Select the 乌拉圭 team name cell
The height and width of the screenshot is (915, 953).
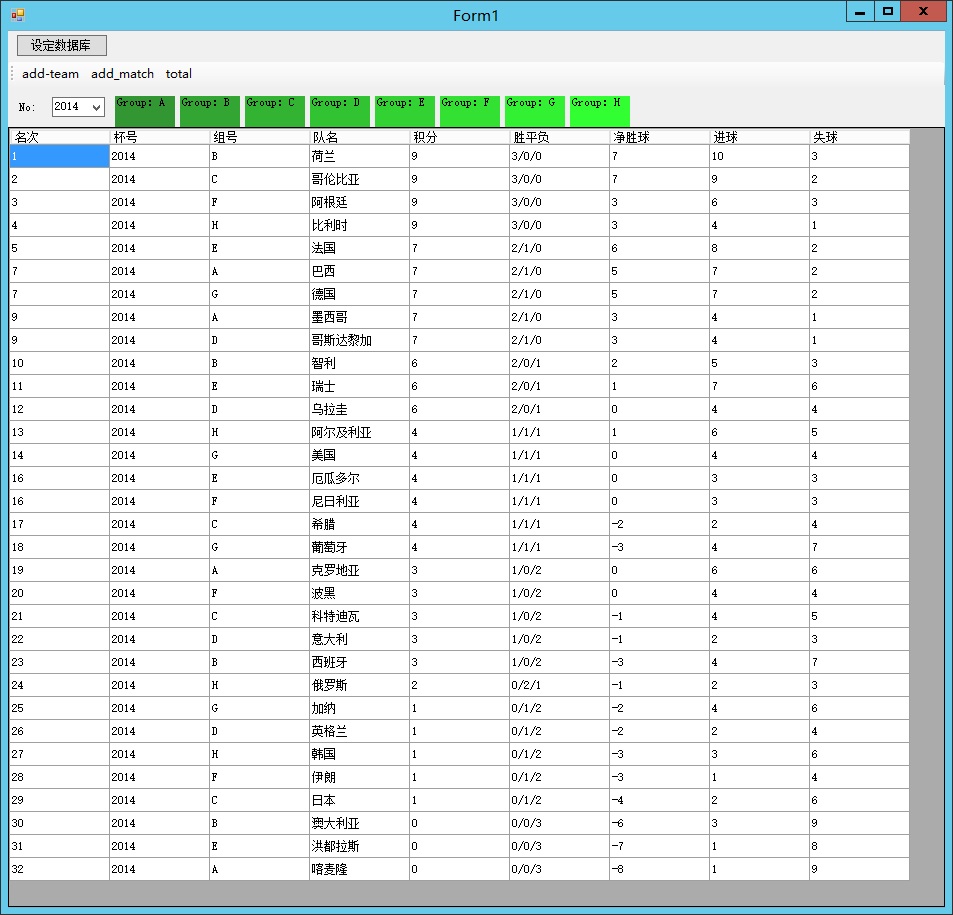359,409
